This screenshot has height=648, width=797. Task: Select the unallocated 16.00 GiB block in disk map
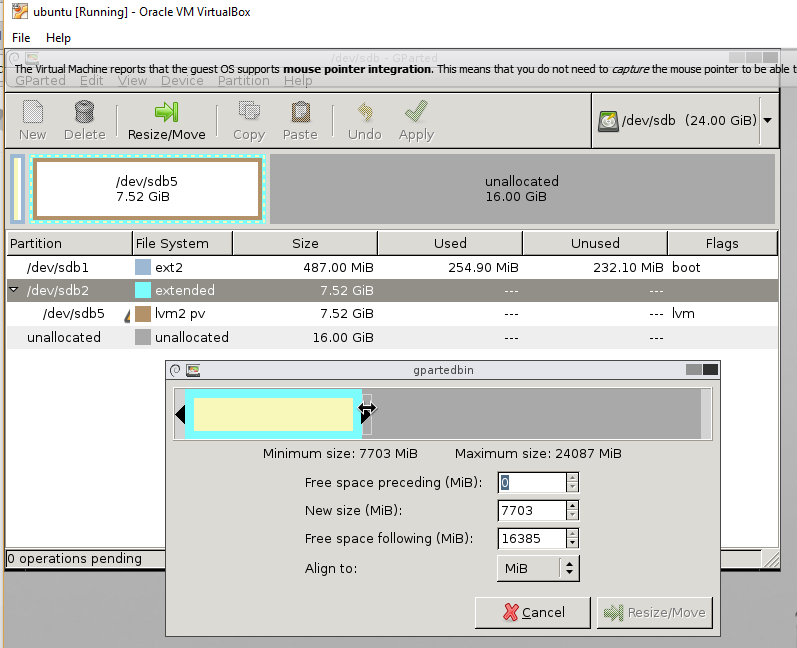tap(522, 189)
